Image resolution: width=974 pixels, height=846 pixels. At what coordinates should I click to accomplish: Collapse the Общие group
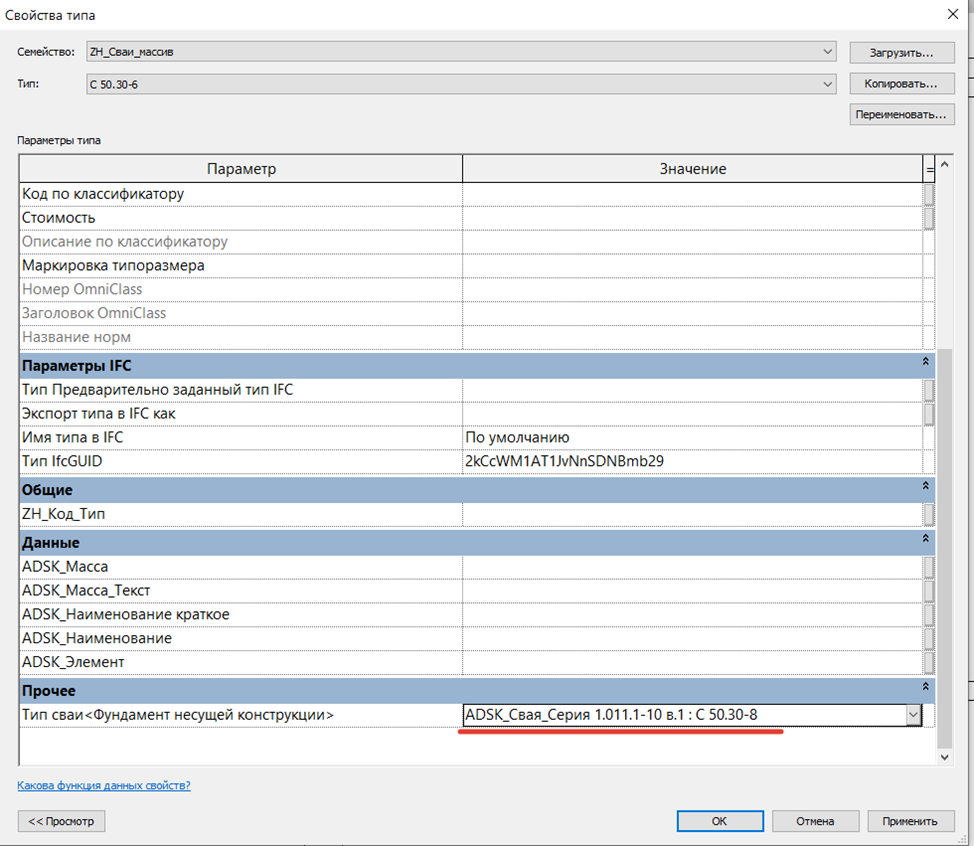(x=925, y=486)
